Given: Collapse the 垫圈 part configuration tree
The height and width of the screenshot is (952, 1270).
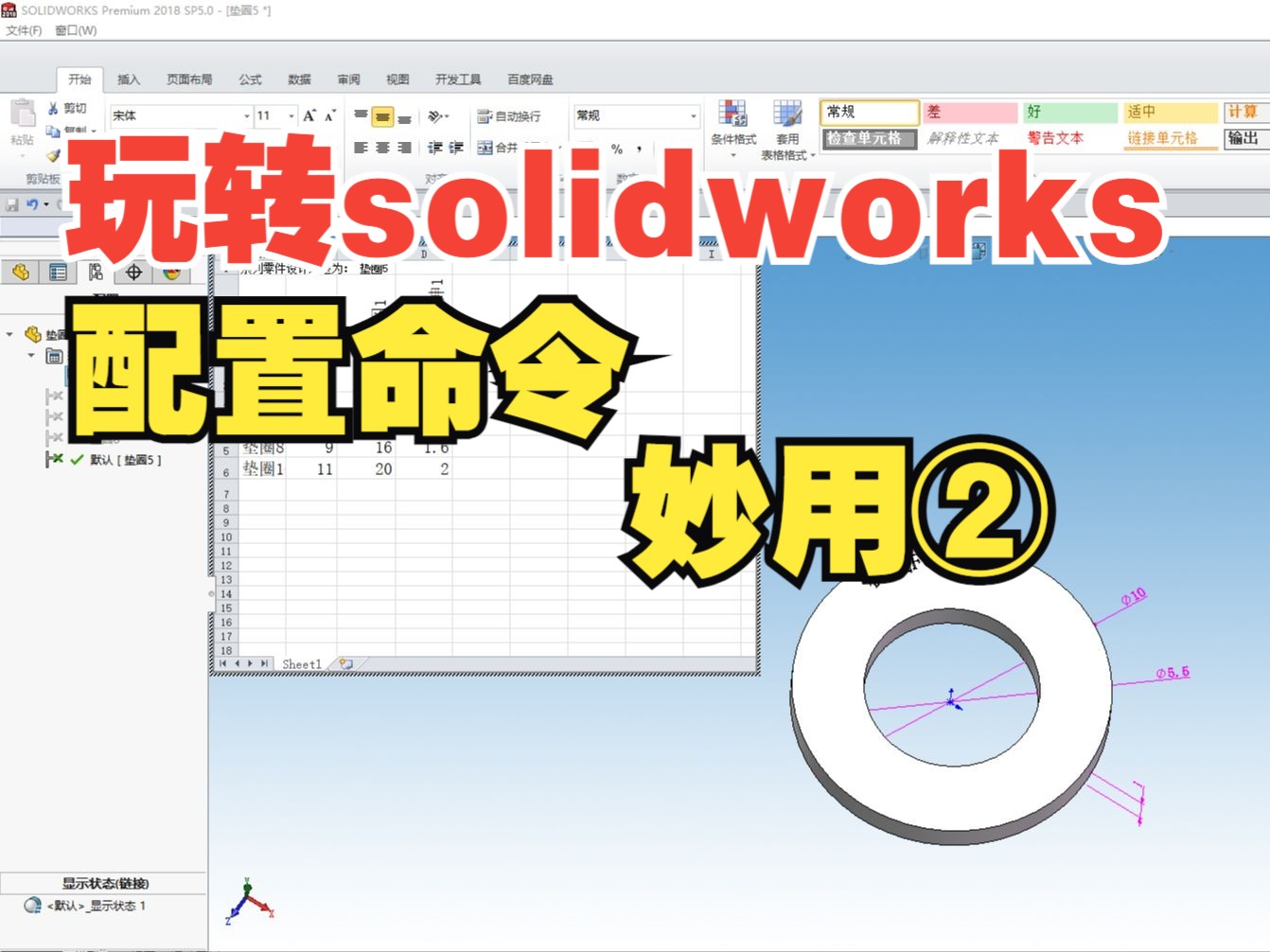Looking at the screenshot, I should click(x=10, y=334).
